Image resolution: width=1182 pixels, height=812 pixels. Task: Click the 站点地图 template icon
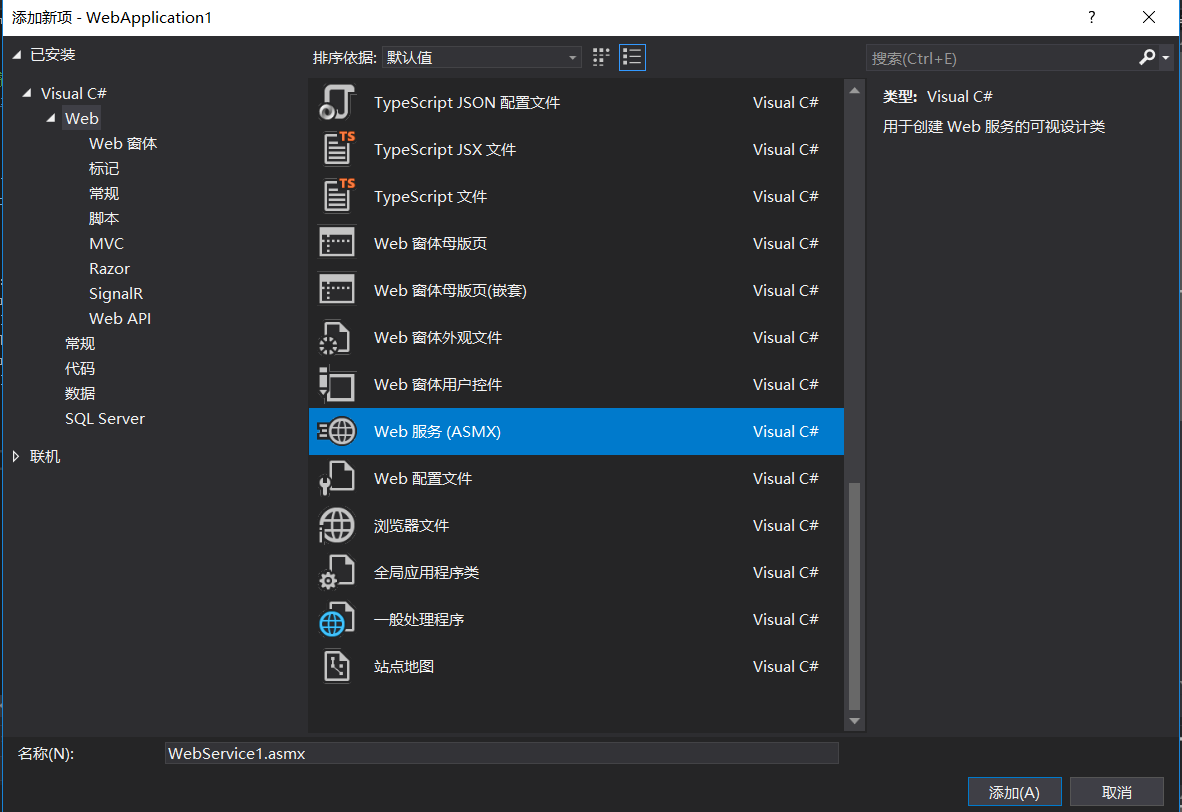point(337,666)
